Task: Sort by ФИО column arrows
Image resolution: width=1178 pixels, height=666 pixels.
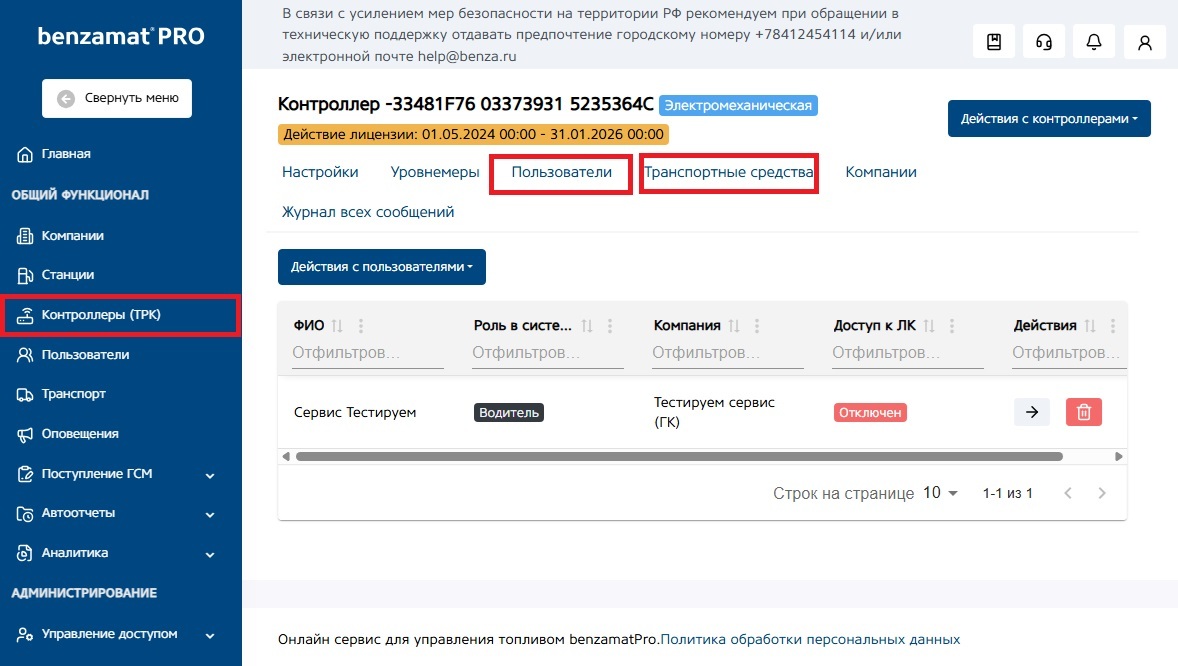Action: 337,326
